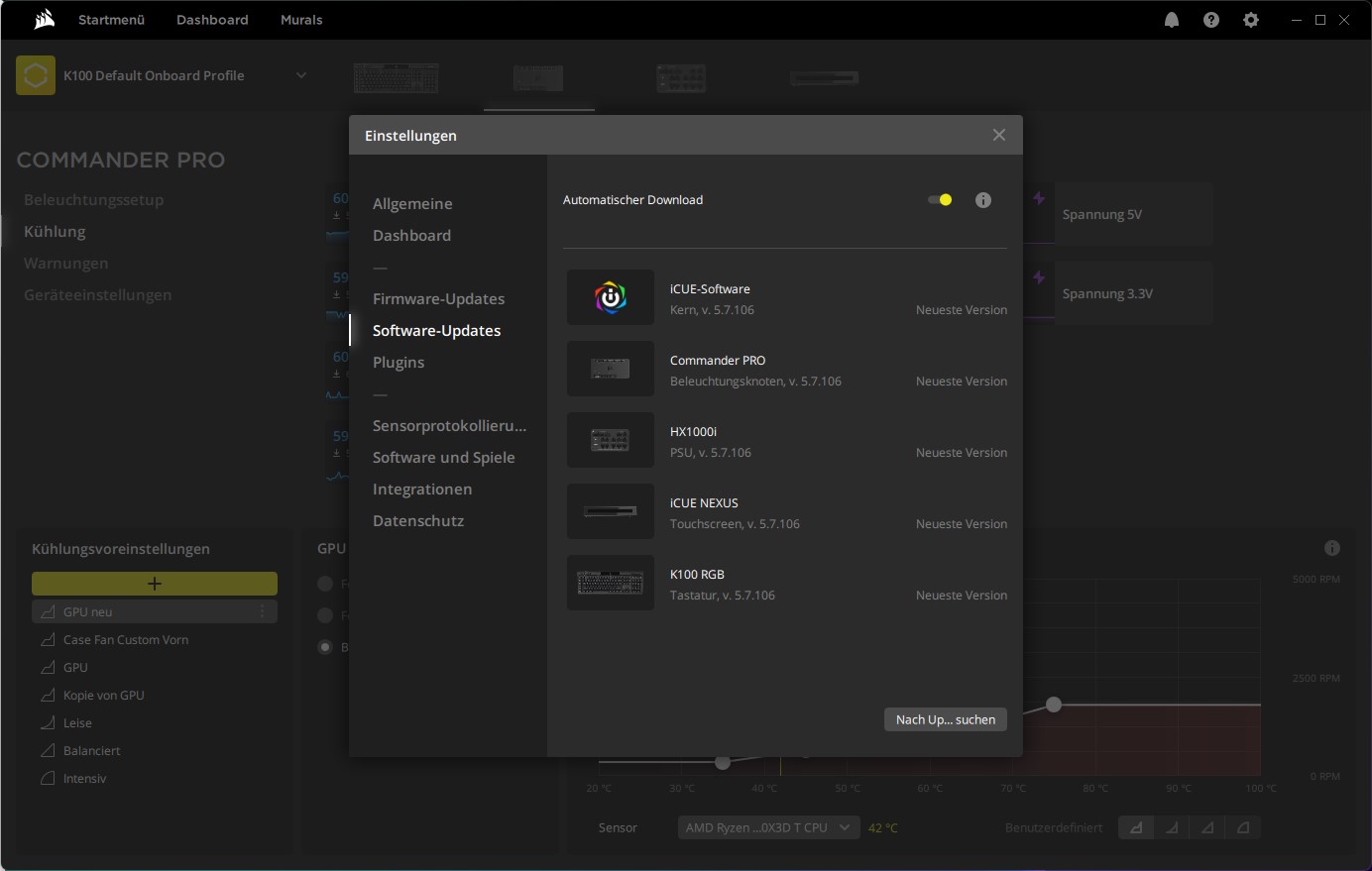
Task: Click the K100 RGB Tastatur version text
Action: [x=723, y=596]
